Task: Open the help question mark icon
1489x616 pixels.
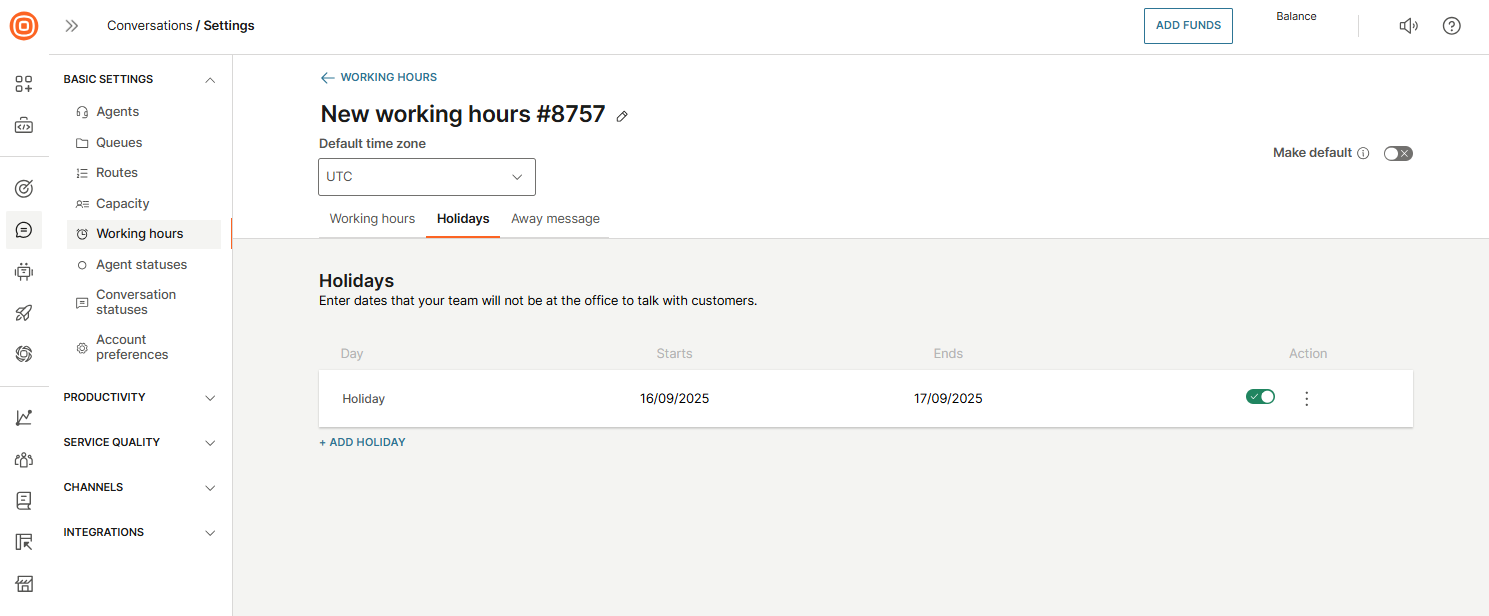Action: [x=1452, y=26]
